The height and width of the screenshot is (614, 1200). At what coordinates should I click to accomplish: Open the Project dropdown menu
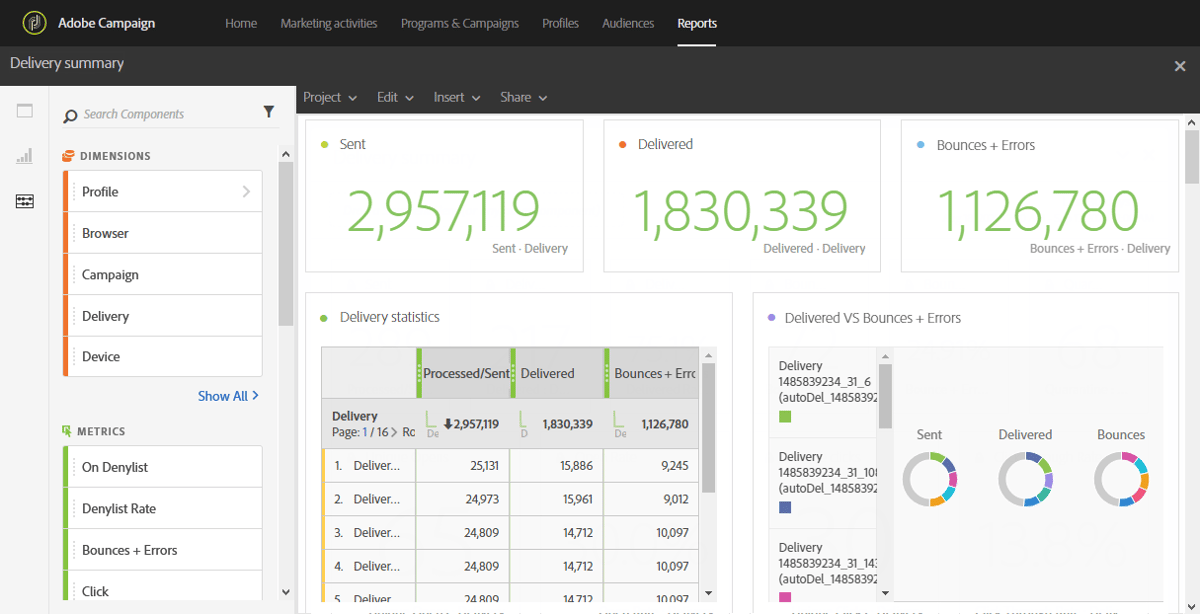(x=330, y=97)
